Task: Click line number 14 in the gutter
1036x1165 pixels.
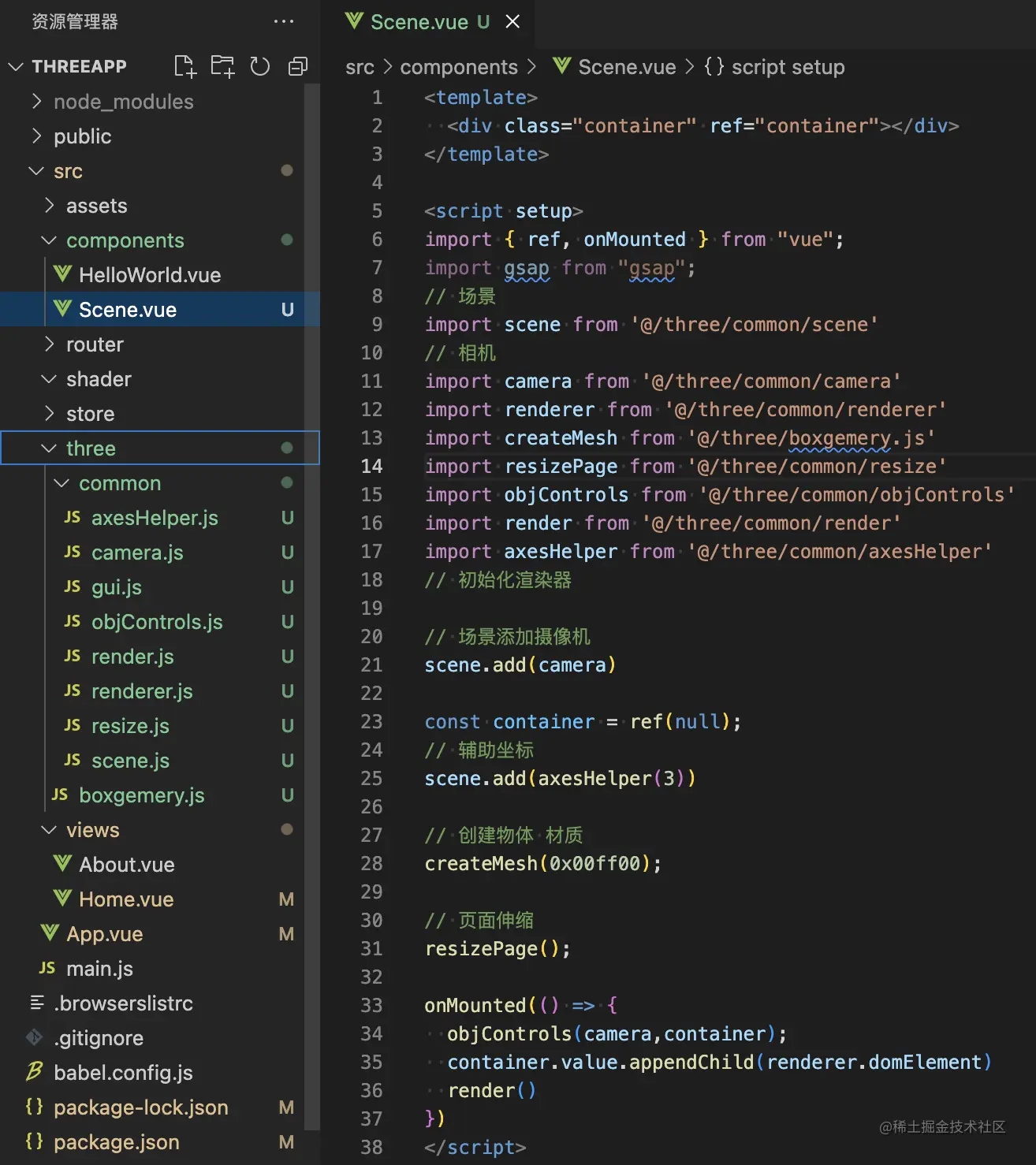Action: (371, 467)
